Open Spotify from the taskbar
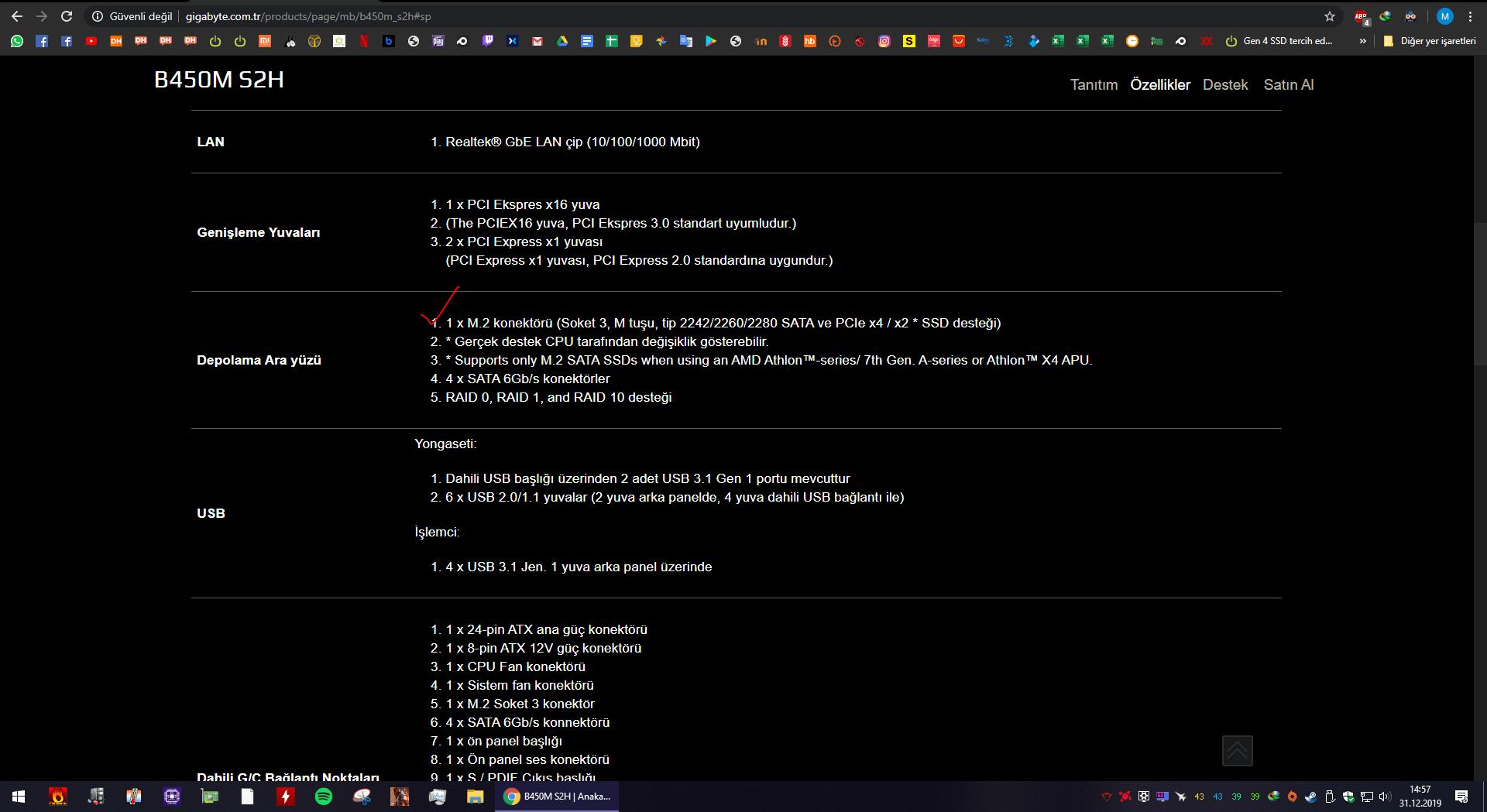This screenshot has width=1487, height=812. click(324, 797)
